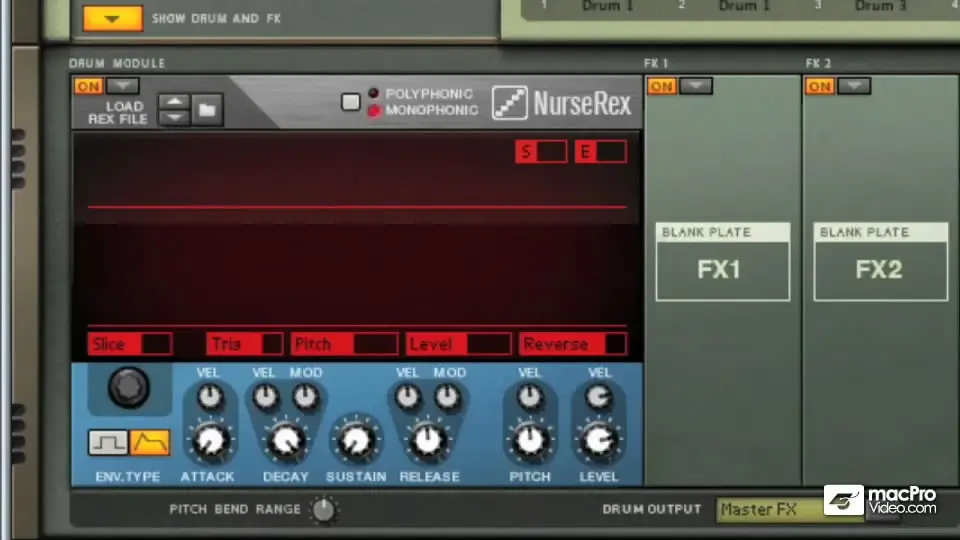Click the FX2 blank plate
This screenshot has width=960, height=540.
coord(880,261)
